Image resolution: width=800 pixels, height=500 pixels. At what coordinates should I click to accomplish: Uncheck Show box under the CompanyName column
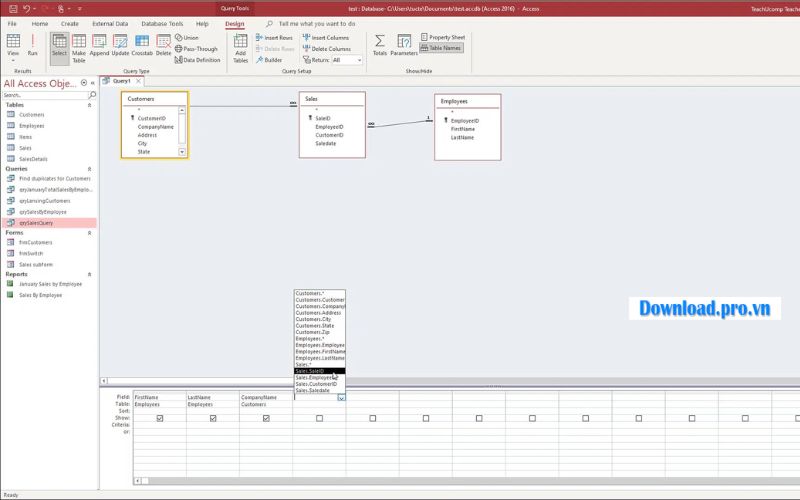point(266,418)
